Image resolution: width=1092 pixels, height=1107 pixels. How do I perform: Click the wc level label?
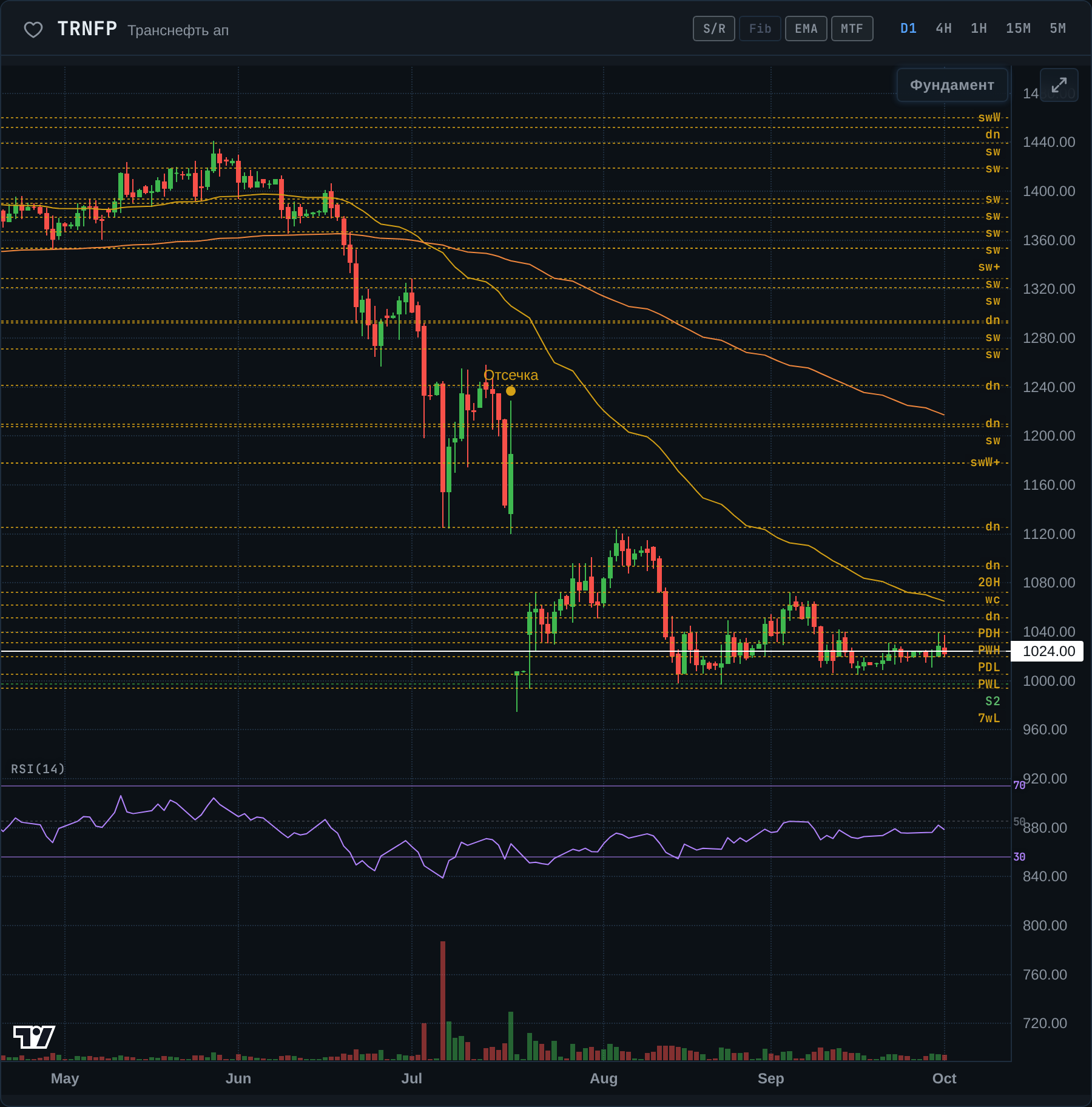point(993,600)
